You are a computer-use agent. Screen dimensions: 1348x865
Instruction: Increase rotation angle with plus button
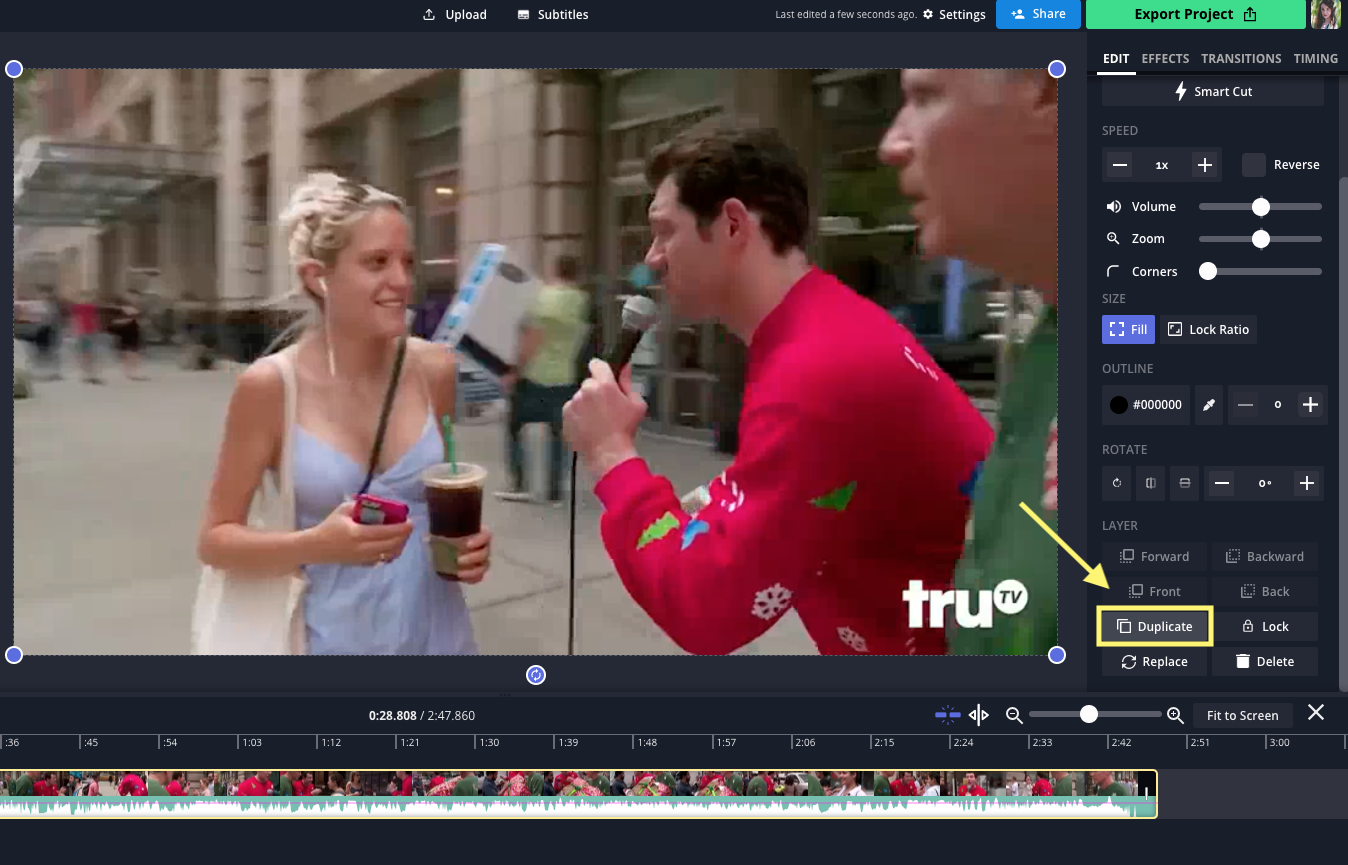1306,484
